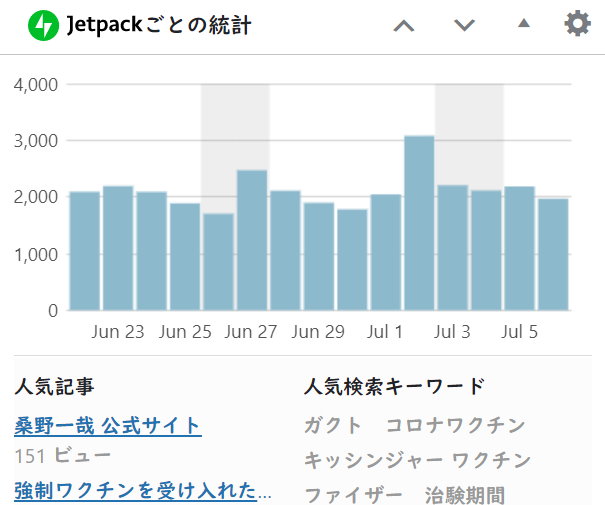This screenshot has height=505, width=605.
Task: Click the Jetpackごとの統計 widget title
Action: pos(159,26)
